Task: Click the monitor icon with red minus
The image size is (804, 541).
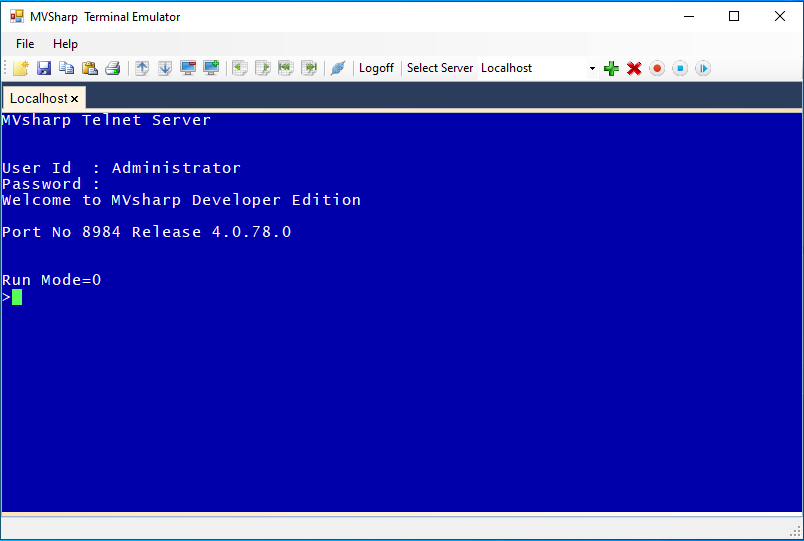Action: [188, 68]
